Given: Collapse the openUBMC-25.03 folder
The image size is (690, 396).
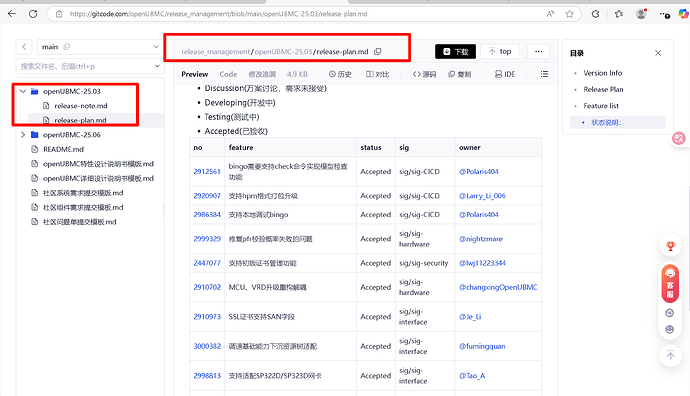Looking at the screenshot, I should [23, 91].
